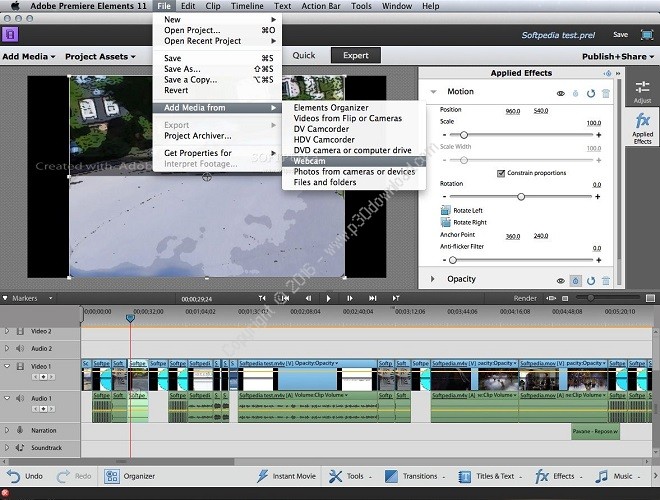The image size is (660, 500).
Task: Collapse the Video 1 track
Action: point(7,366)
